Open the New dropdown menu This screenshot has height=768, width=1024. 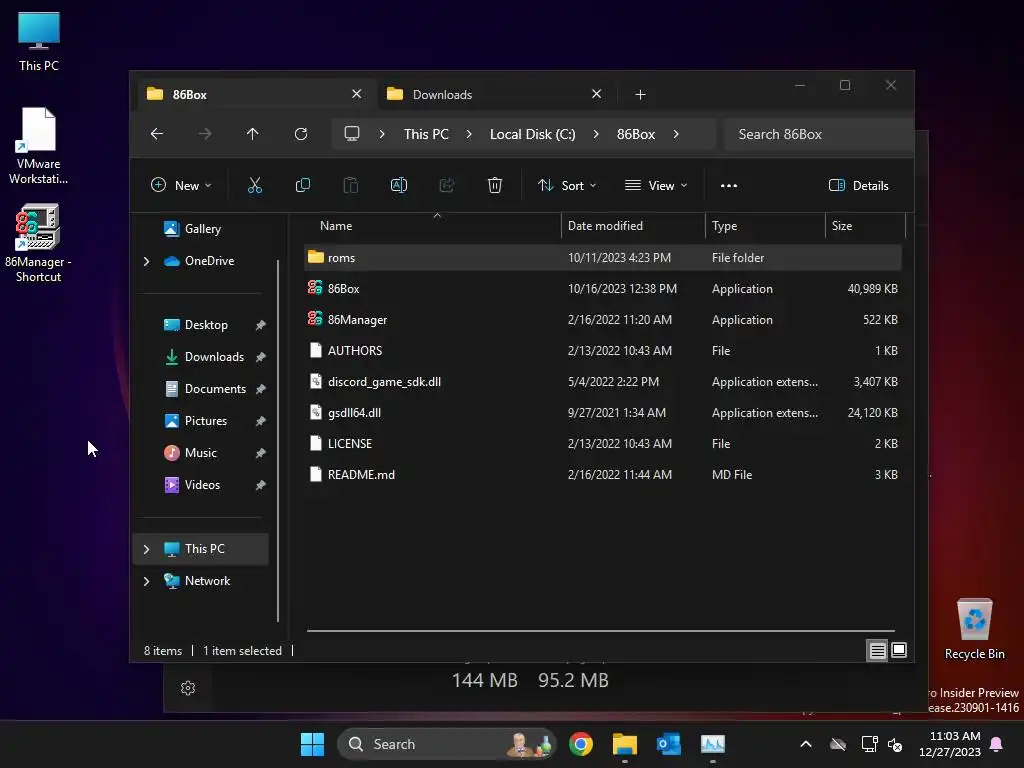181,185
